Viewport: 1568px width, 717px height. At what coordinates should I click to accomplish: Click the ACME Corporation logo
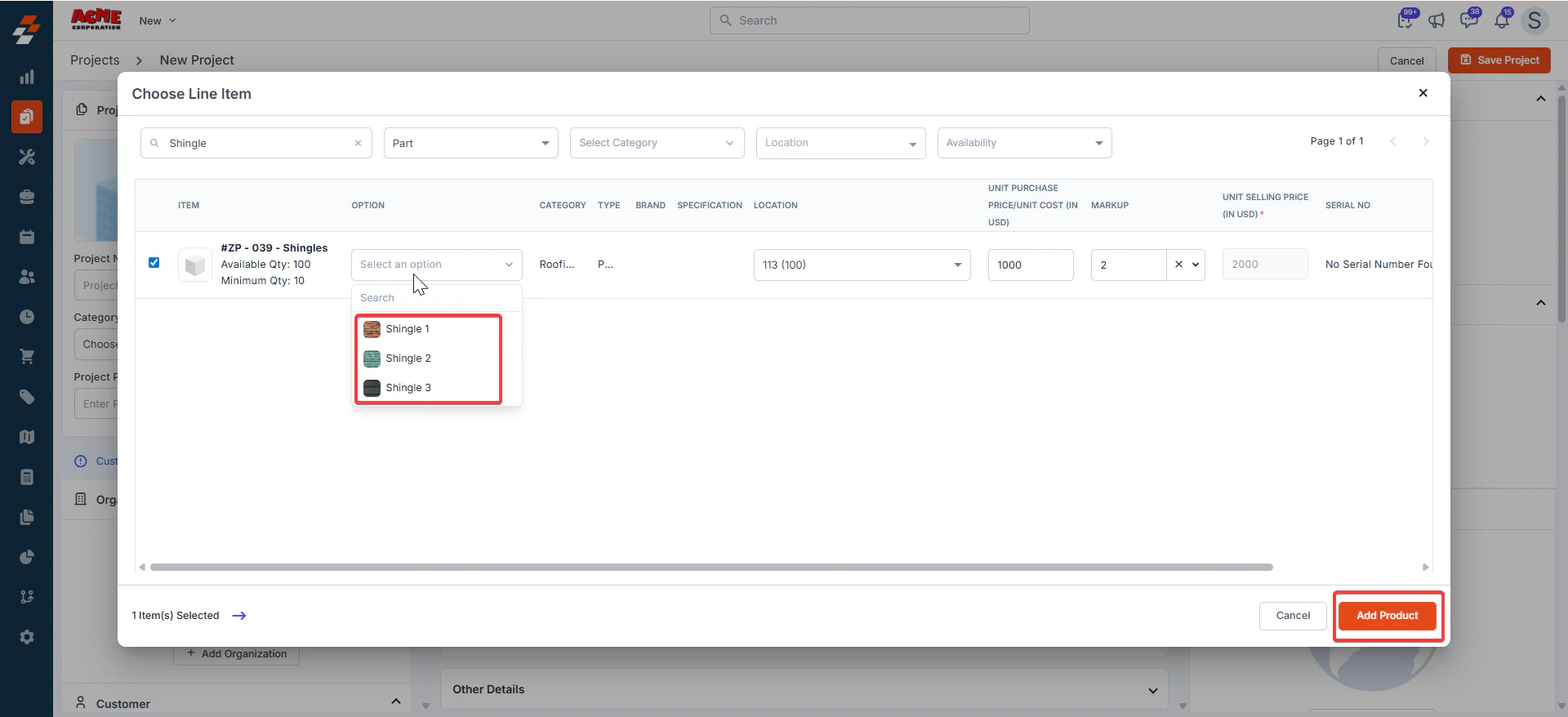pos(96,20)
